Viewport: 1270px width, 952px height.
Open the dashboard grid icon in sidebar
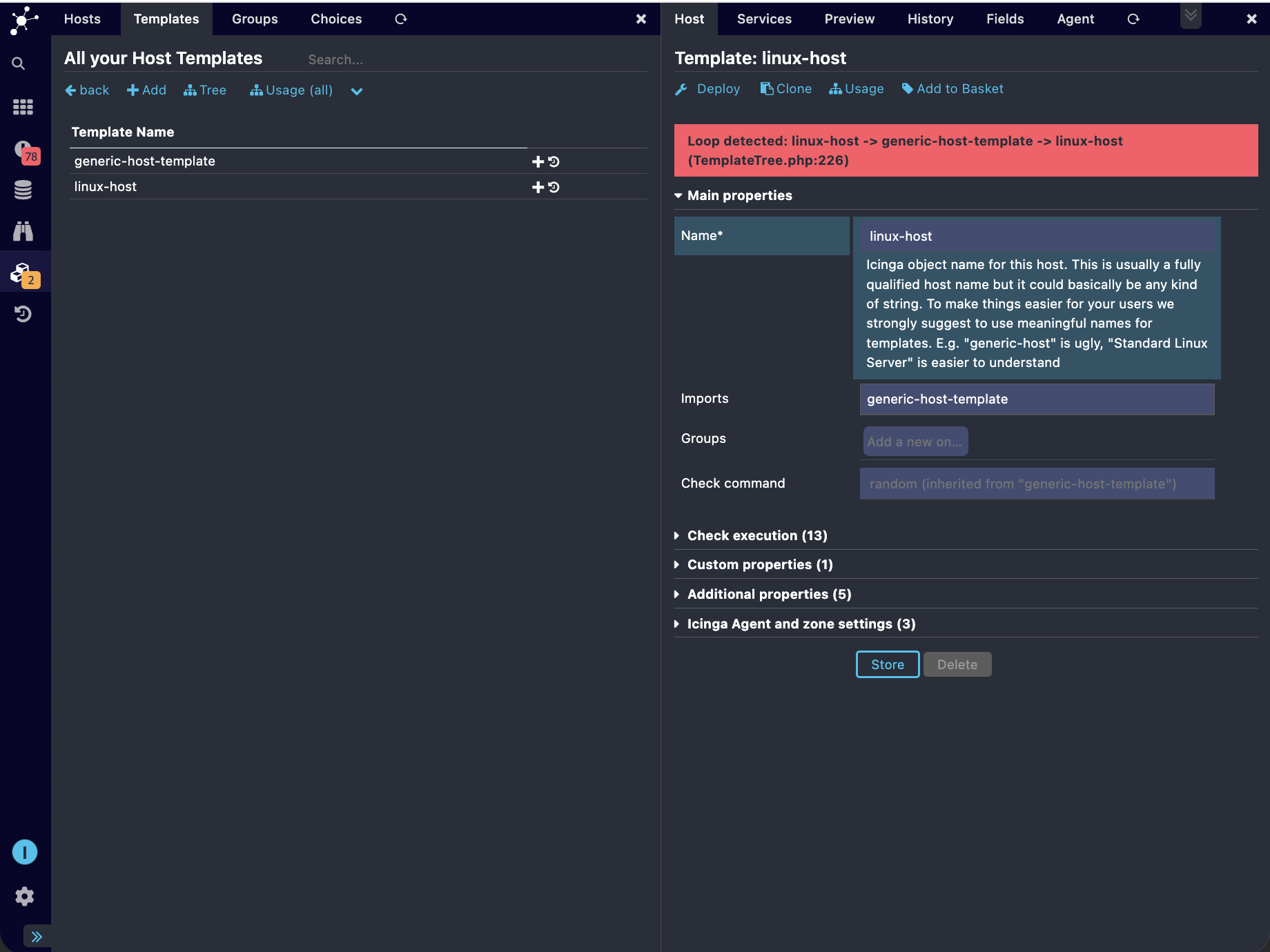[23, 107]
